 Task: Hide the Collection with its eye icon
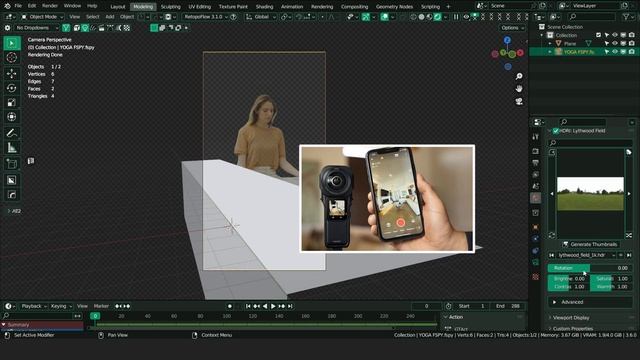(615, 35)
